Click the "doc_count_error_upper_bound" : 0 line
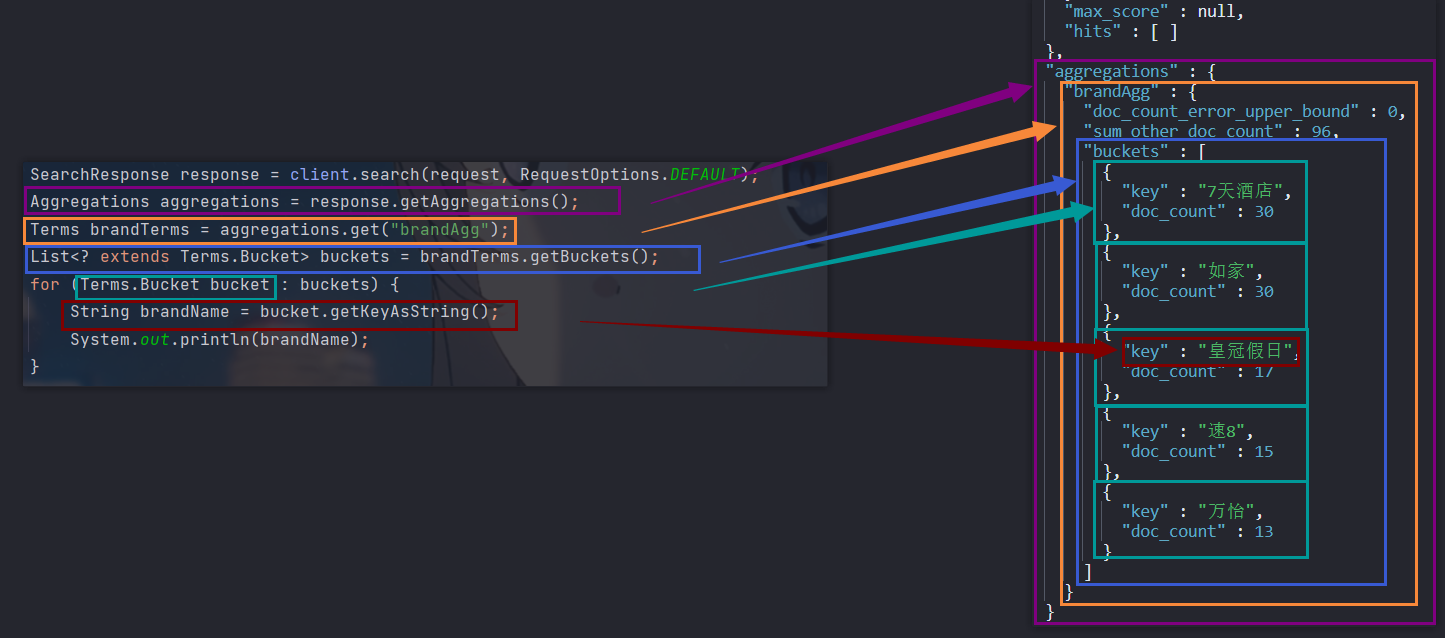 1244,111
